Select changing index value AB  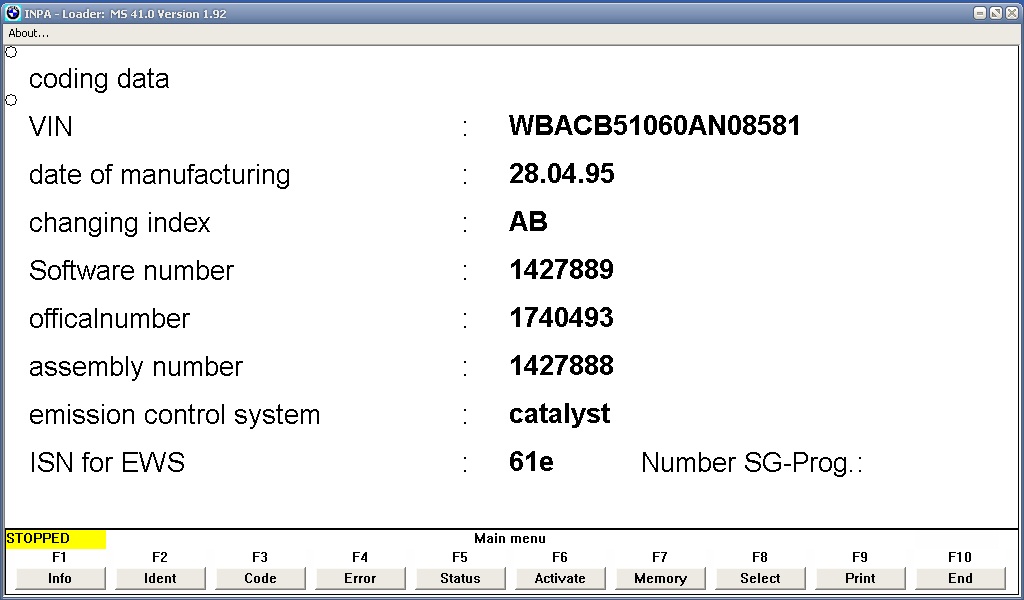pos(528,222)
